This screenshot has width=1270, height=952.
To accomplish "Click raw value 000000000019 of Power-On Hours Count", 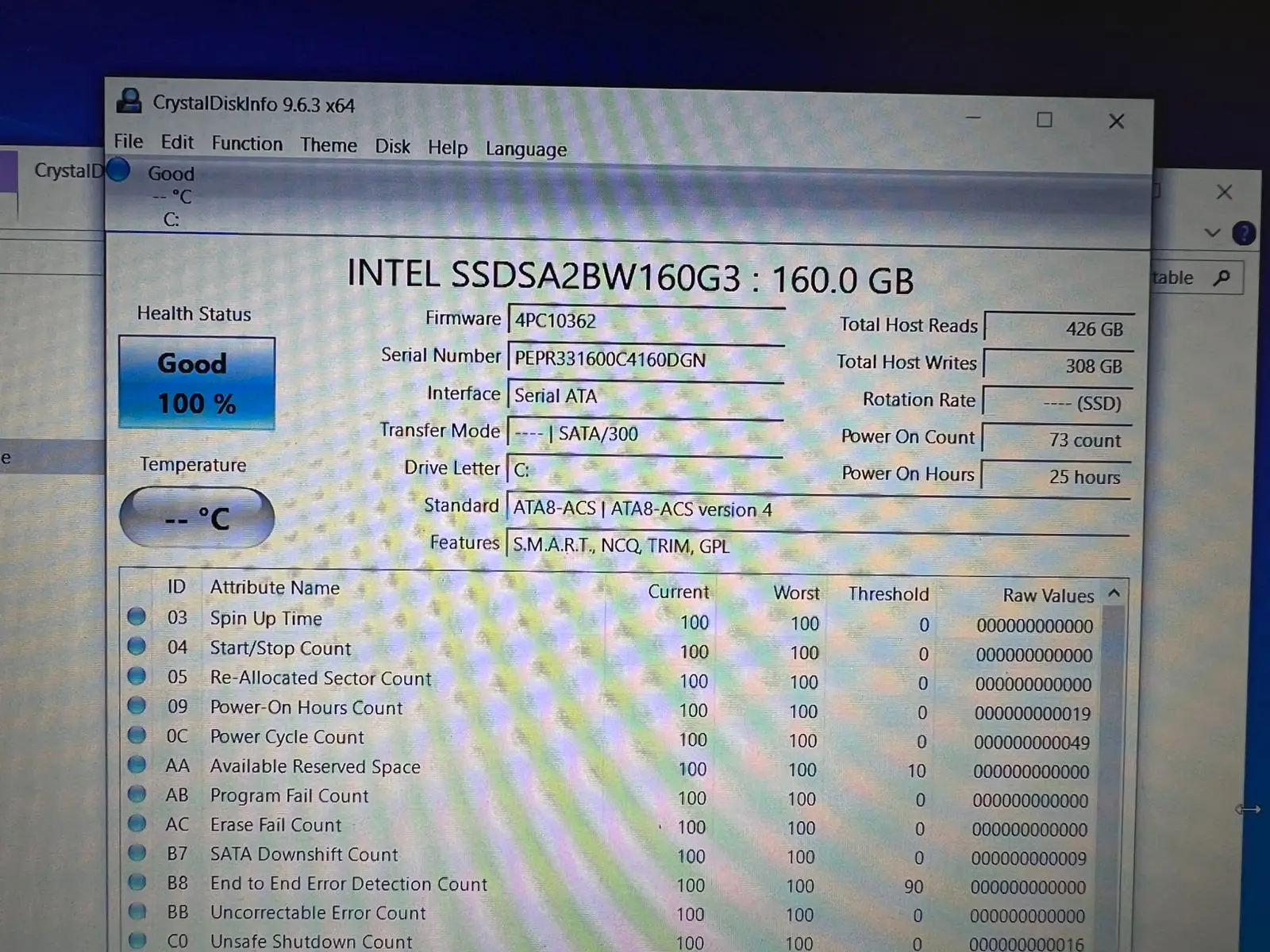I will point(1033,713).
